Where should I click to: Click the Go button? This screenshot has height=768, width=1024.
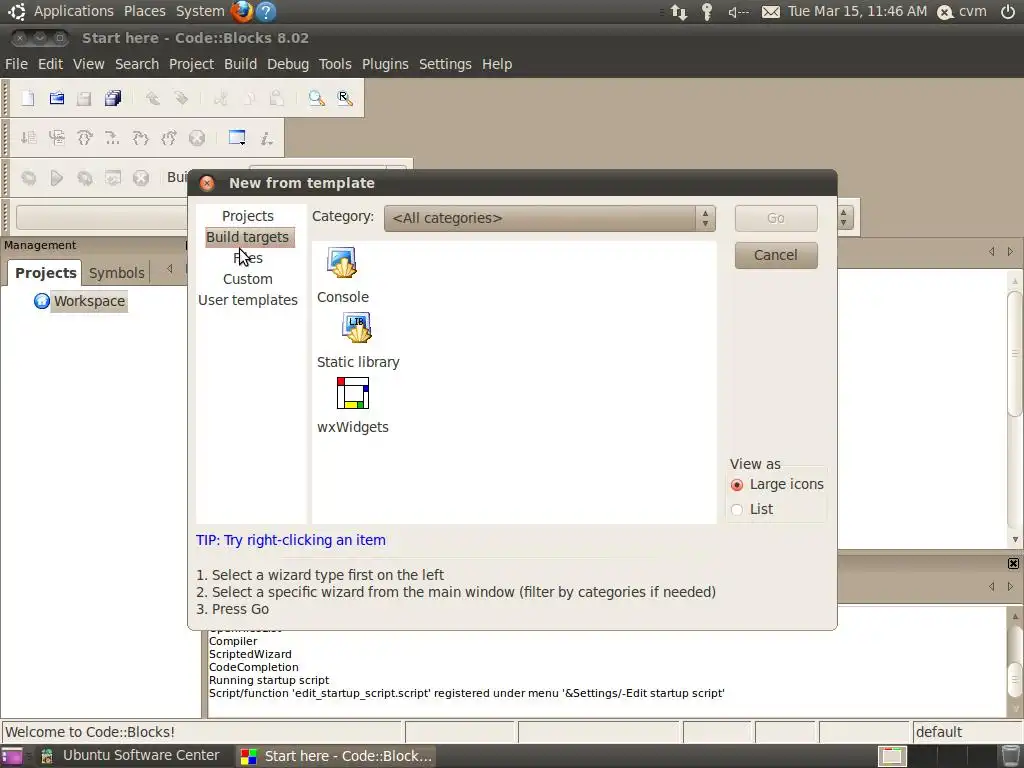click(x=776, y=218)
